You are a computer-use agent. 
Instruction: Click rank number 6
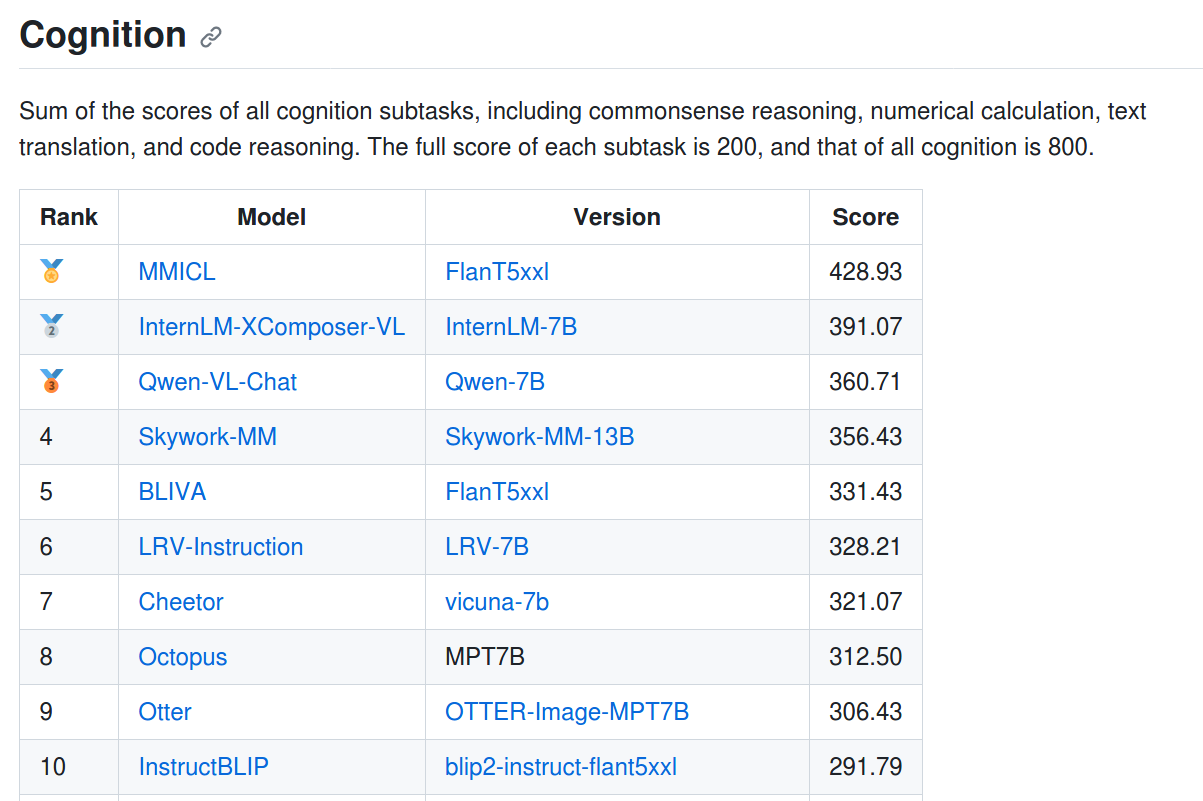[47, 547]
